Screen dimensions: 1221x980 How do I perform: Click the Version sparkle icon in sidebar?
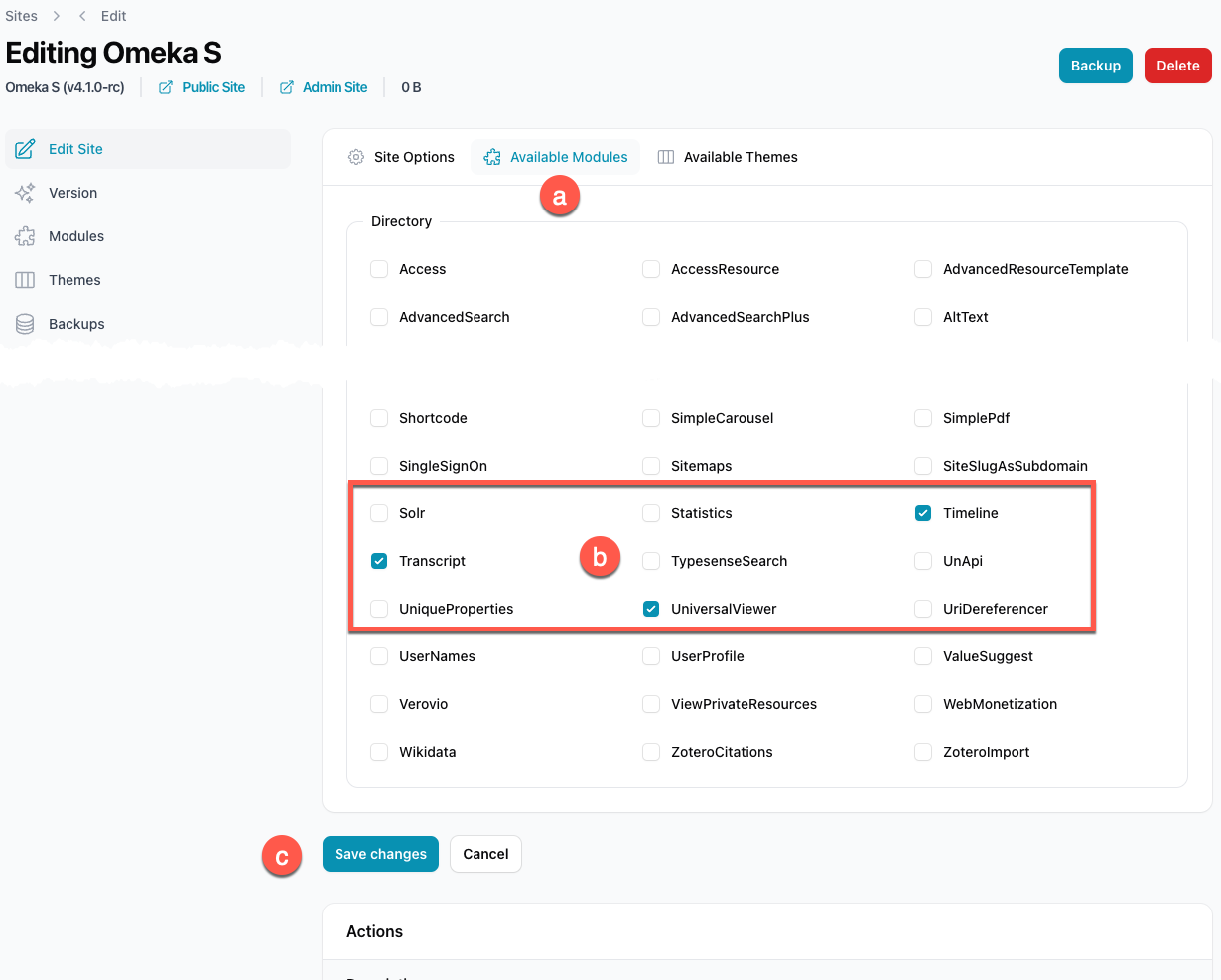(x=25, y=193)
